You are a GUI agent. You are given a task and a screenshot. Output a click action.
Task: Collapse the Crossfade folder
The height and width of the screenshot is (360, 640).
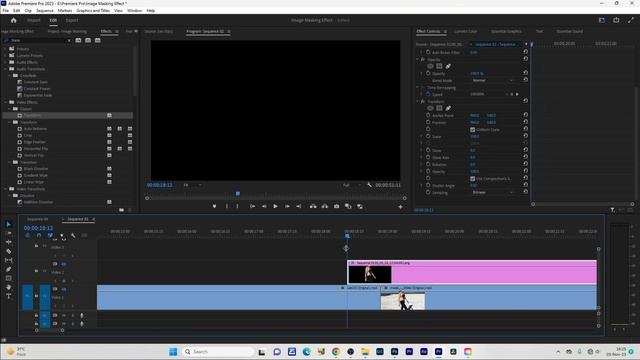pos(10,76)
